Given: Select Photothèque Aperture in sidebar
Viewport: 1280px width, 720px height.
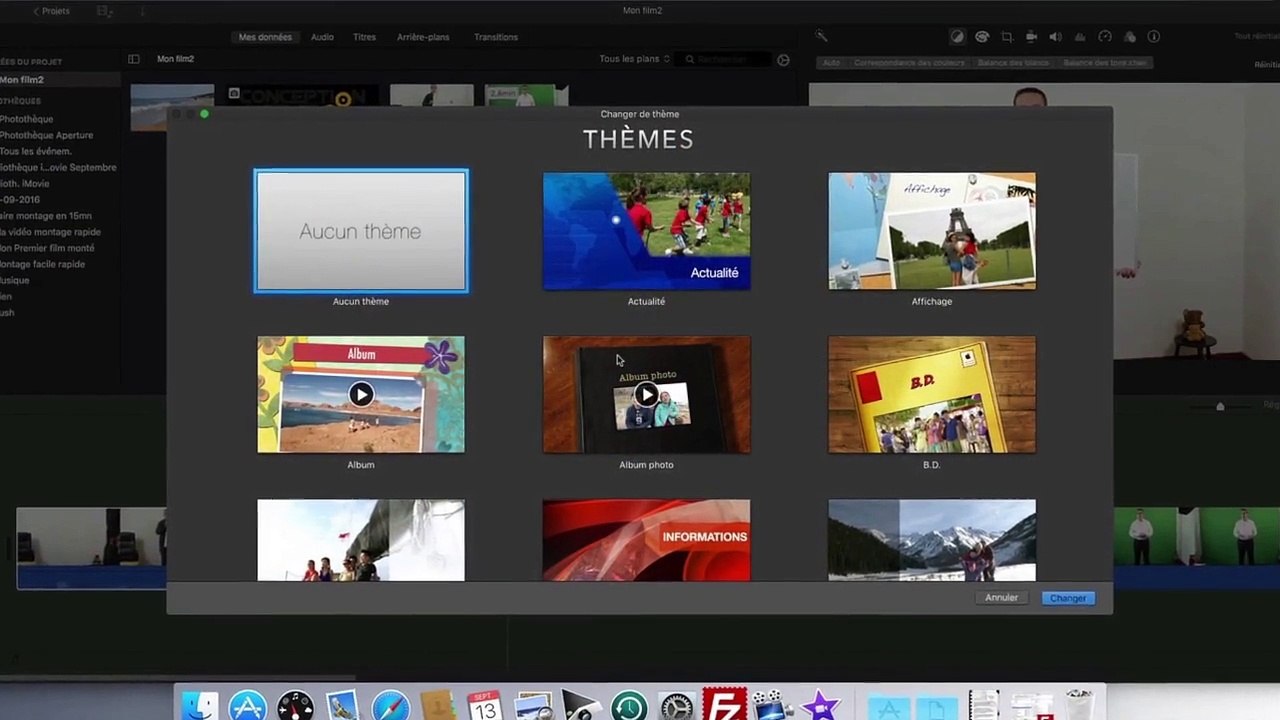Looking at the screenshot, I should point(46,135).
